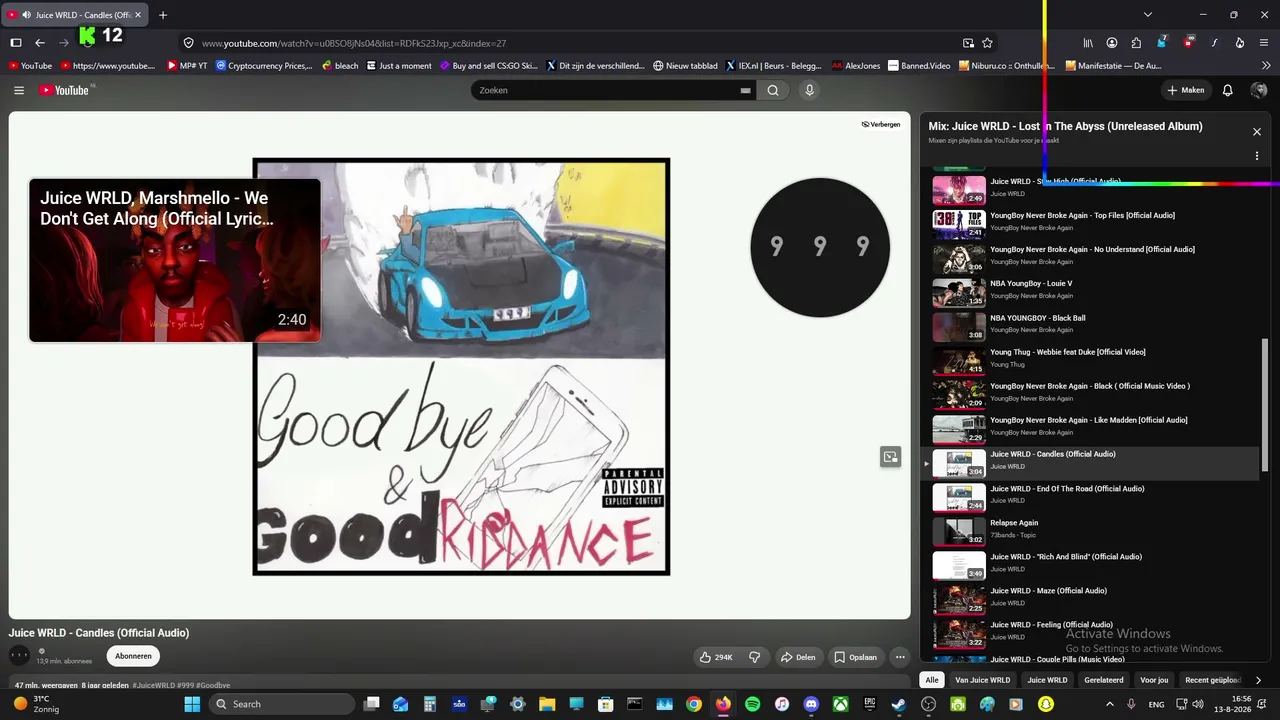This screenshot has width=1280, height=720.
Task: Click the #JuiceWRLD hashtag in description
Action: click(153, 685)
